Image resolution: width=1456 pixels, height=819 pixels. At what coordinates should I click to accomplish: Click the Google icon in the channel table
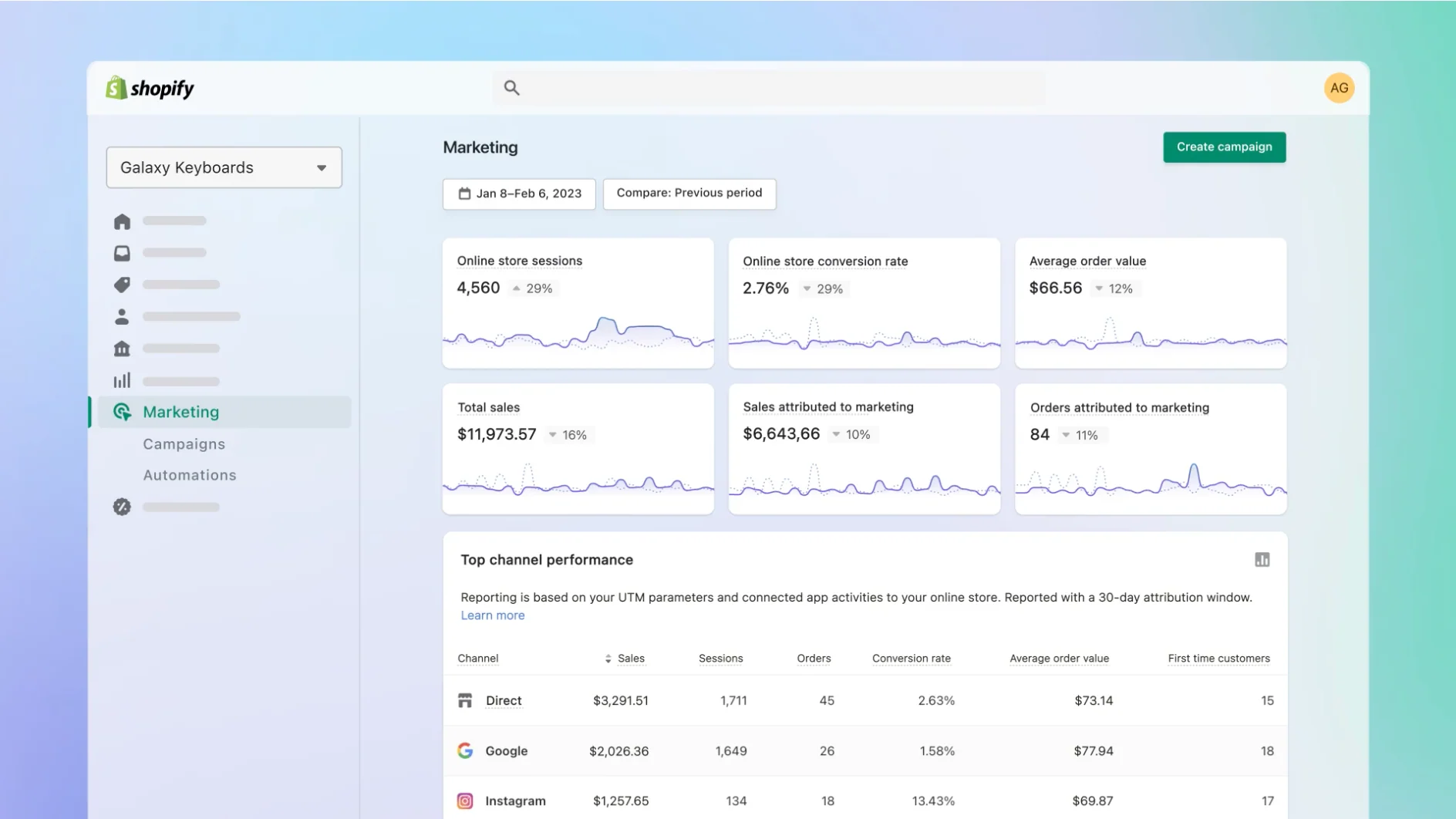(465, 750)
